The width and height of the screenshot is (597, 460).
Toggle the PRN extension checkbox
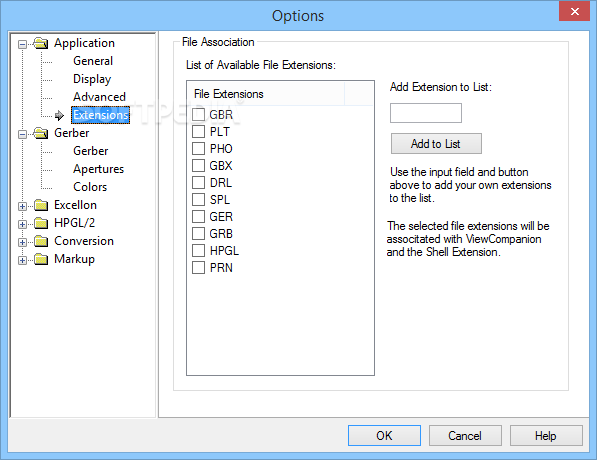198,268
